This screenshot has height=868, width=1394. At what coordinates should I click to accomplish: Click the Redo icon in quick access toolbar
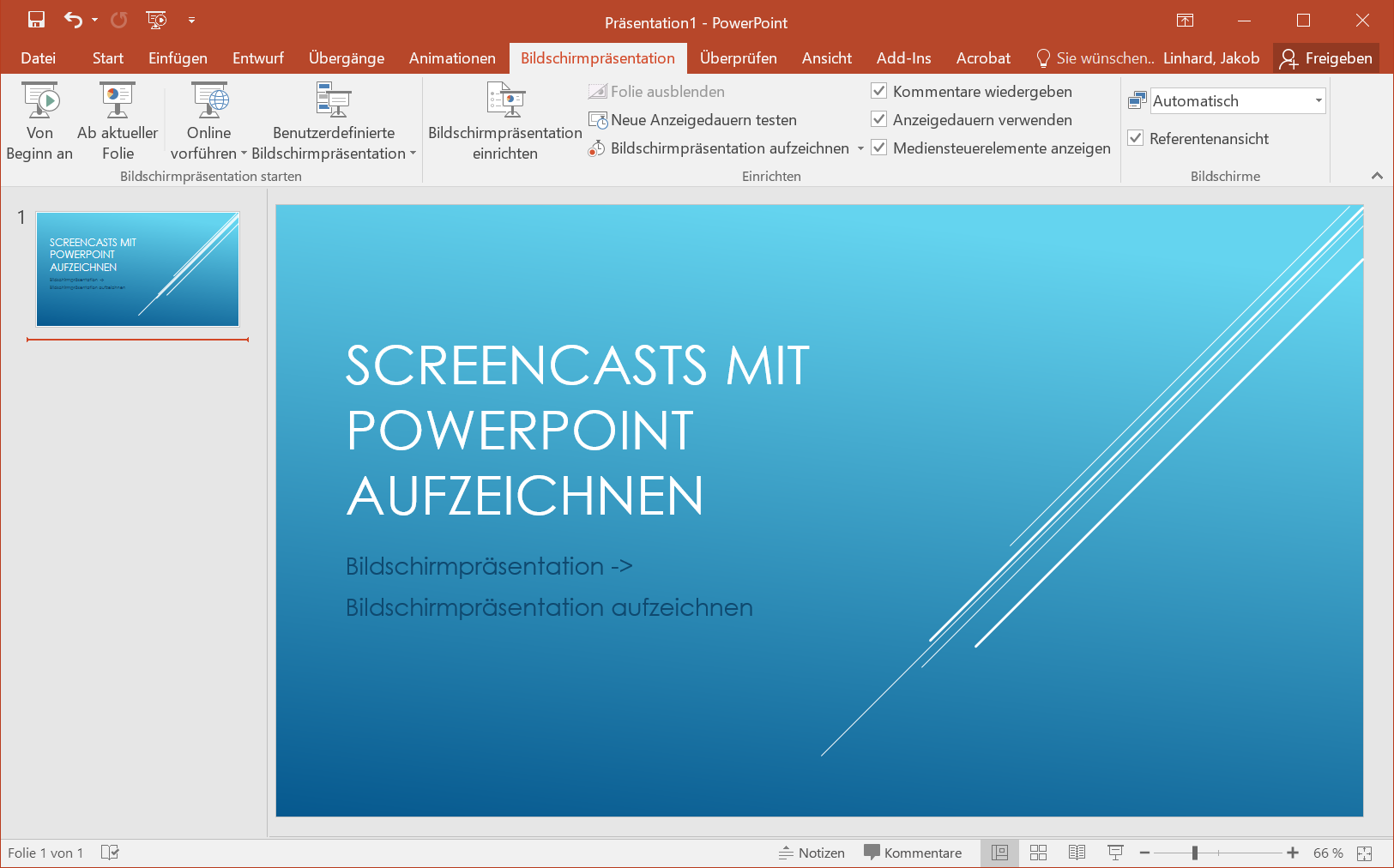coord(118,19)
